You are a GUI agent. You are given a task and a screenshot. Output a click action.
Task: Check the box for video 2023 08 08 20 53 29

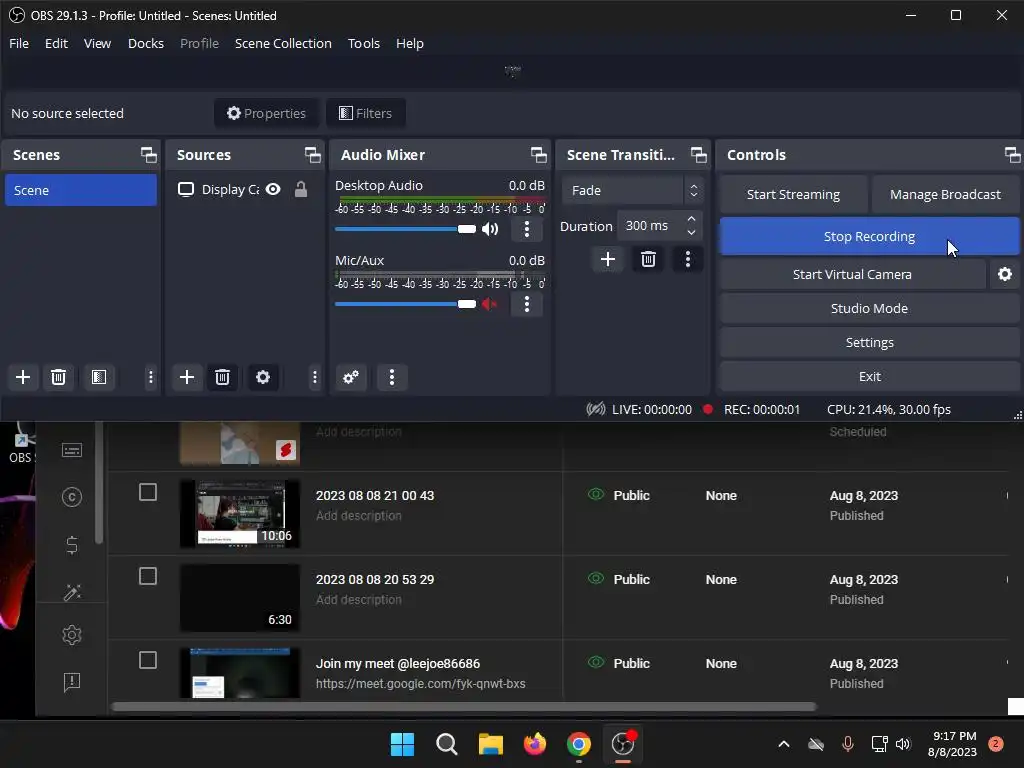pyautogui.click(x=148, y=576)
